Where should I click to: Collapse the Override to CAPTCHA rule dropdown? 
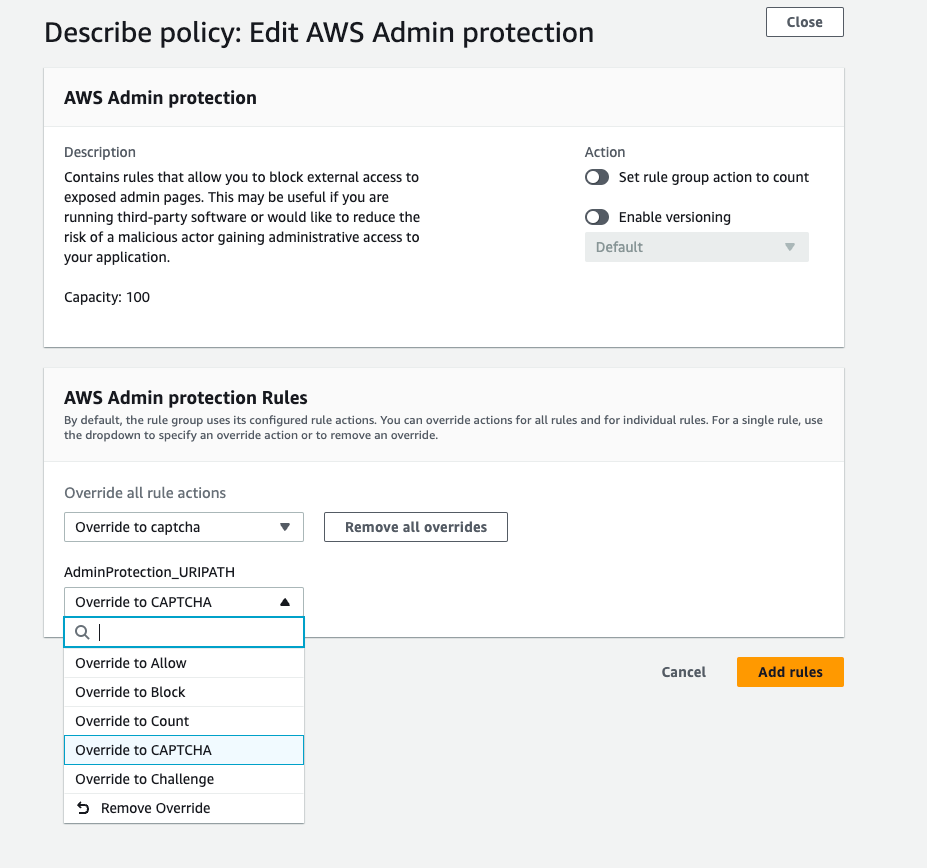pos(184,602)
